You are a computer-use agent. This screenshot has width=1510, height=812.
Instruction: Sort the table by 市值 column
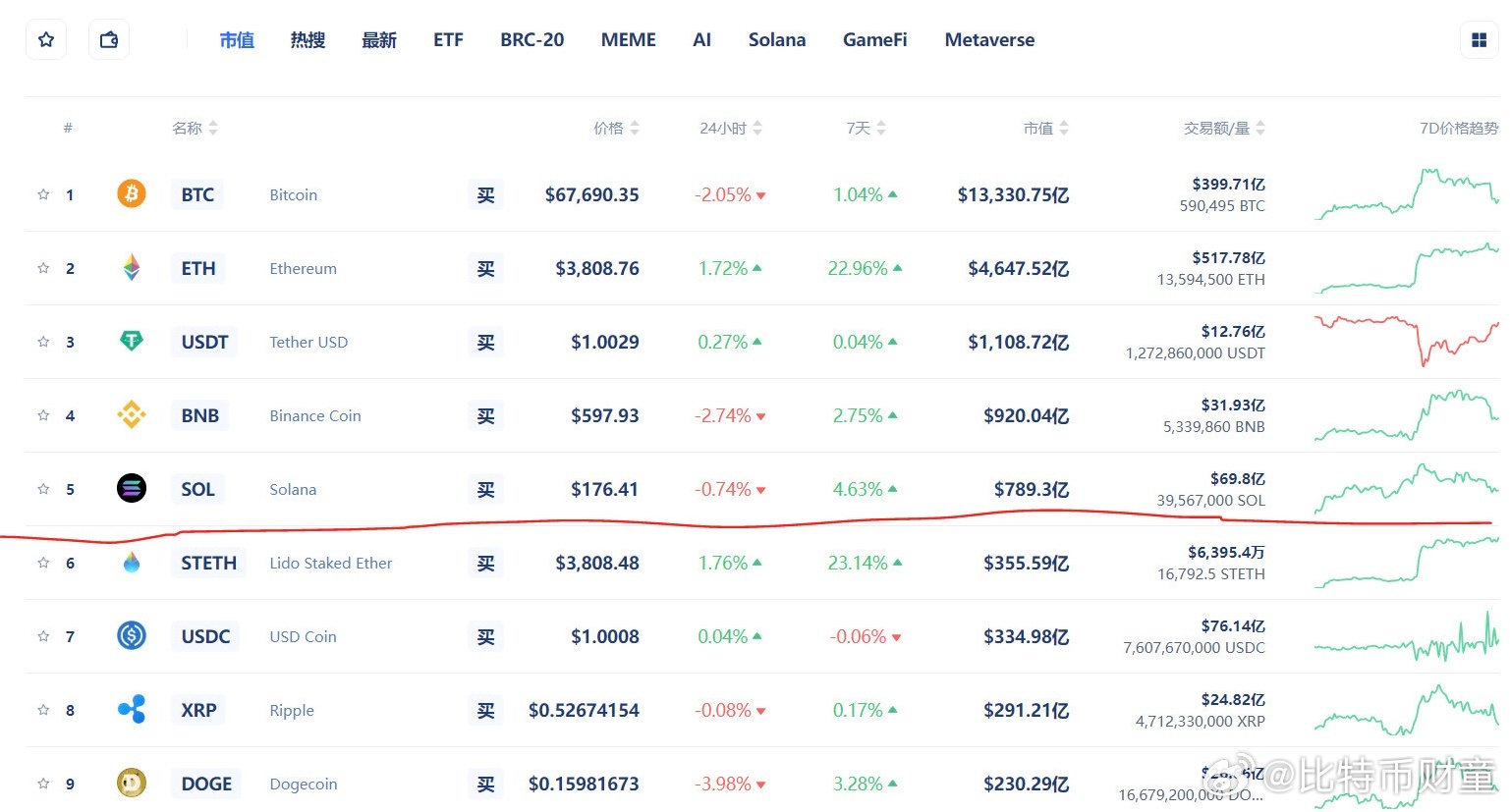pyautogui.click(x=1046, y=128)
